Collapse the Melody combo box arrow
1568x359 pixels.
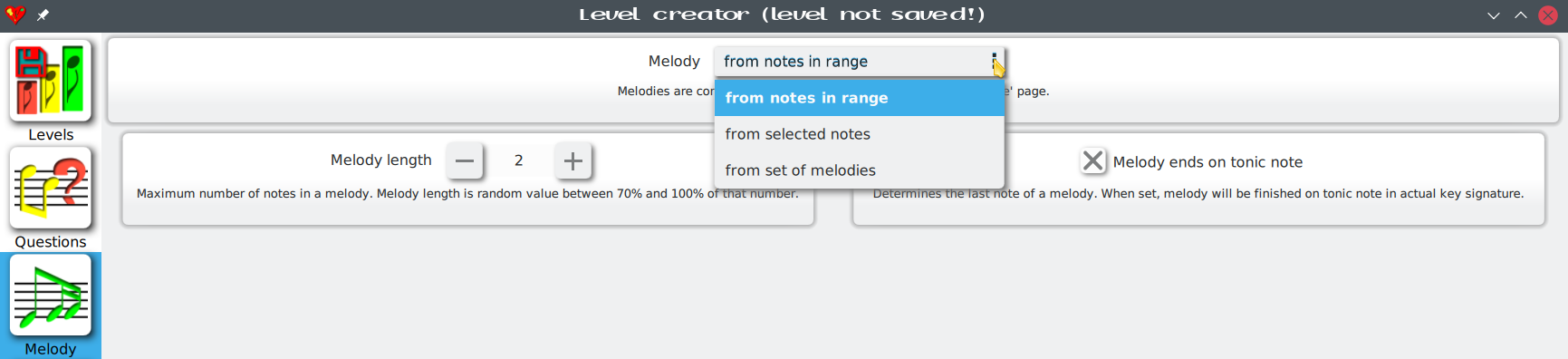point(994,62)
